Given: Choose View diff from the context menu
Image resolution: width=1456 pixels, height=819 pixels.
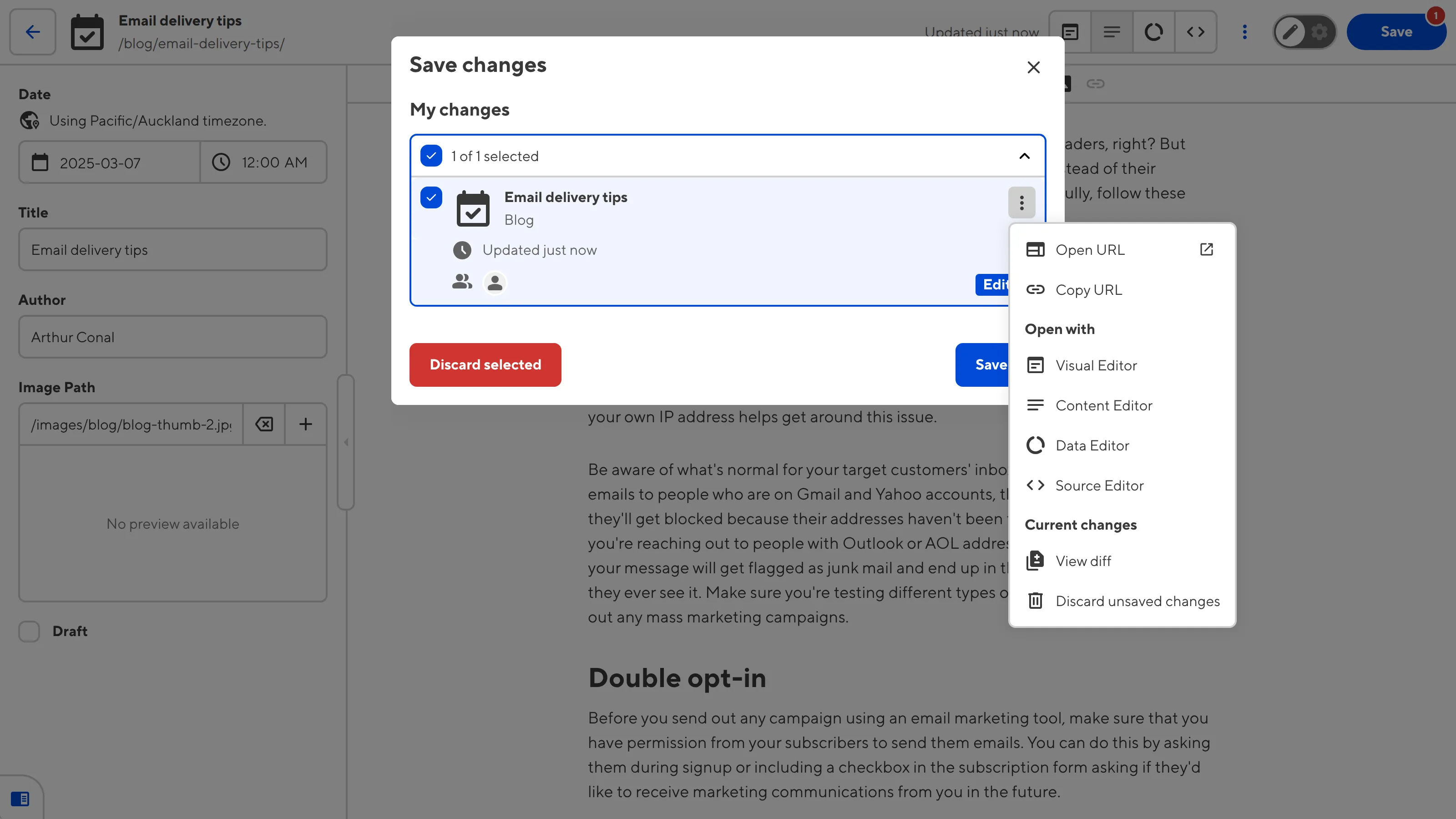Looking at the screenshot, I should point(1083,561).
